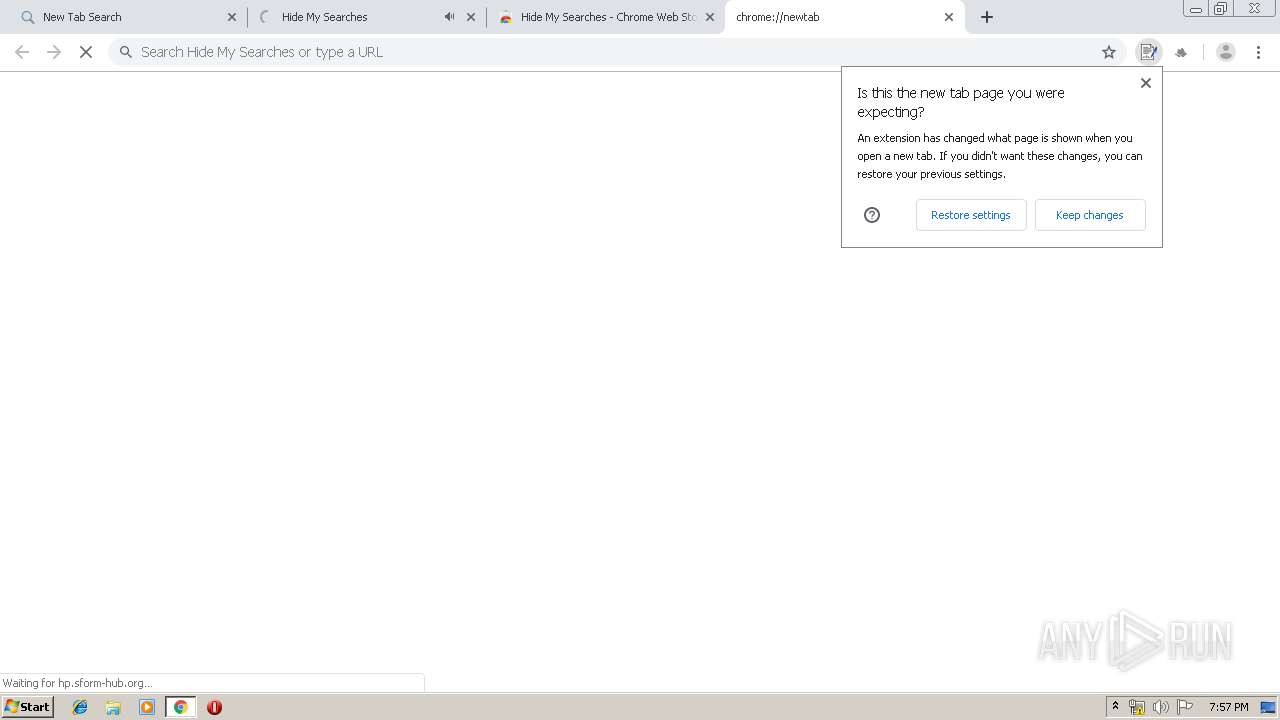Click the Restore settings button
Image resolution: width=1280 pixels, height=720 pixels.
pyautogui.click(x=971, y=215)
